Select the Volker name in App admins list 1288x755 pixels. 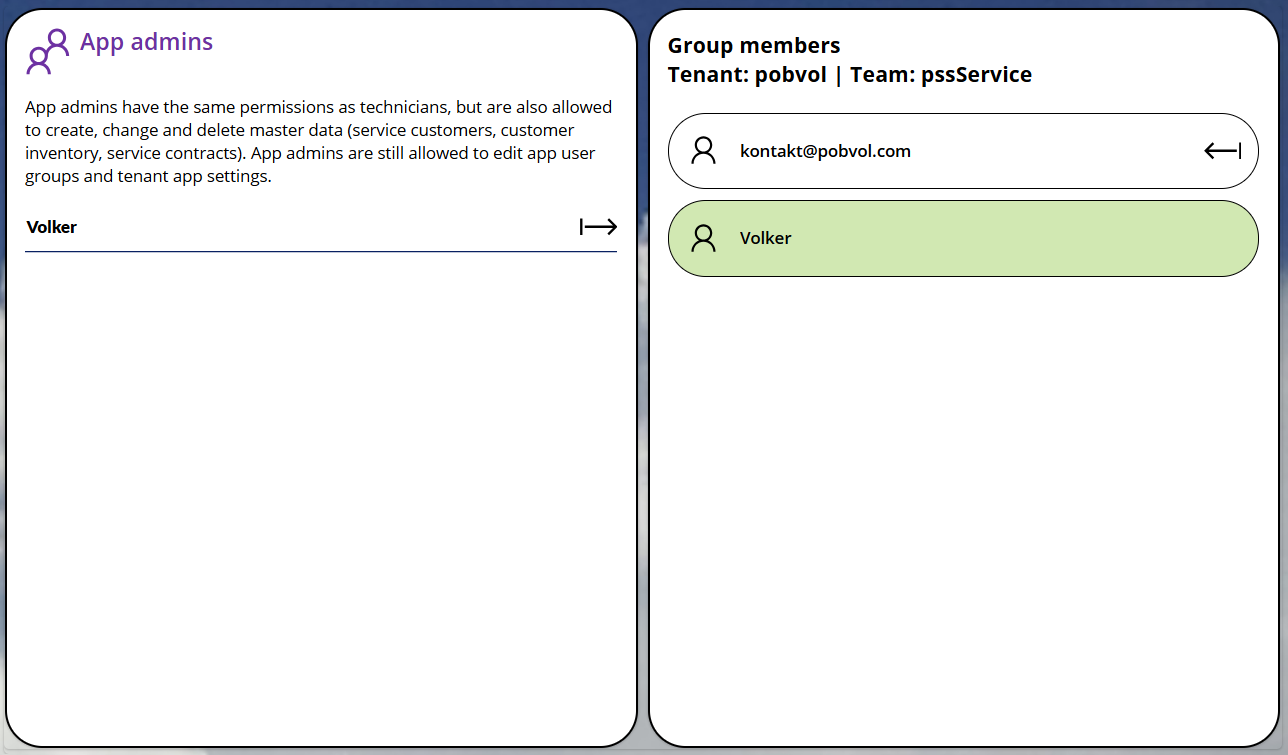(x=52, y=227)
